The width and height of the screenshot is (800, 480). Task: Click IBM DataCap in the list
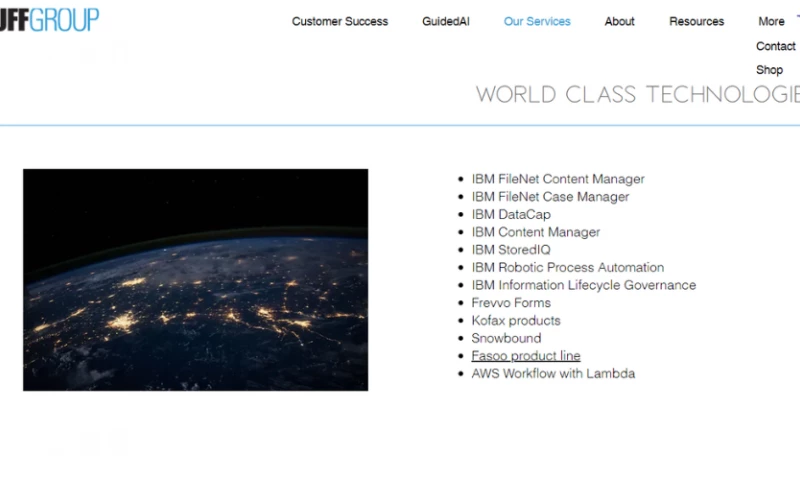(x=510, y=214)
